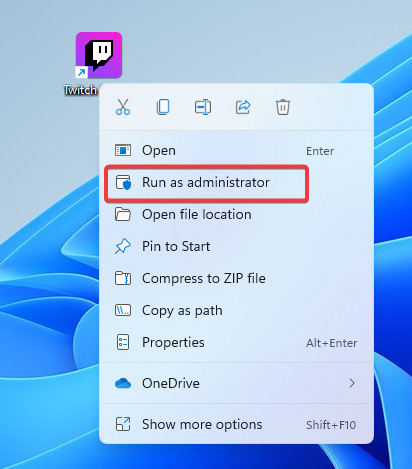This screenshot has width=412, height=469.
Task: Click the Rename icon in context menu
Action: coord(203,107)
